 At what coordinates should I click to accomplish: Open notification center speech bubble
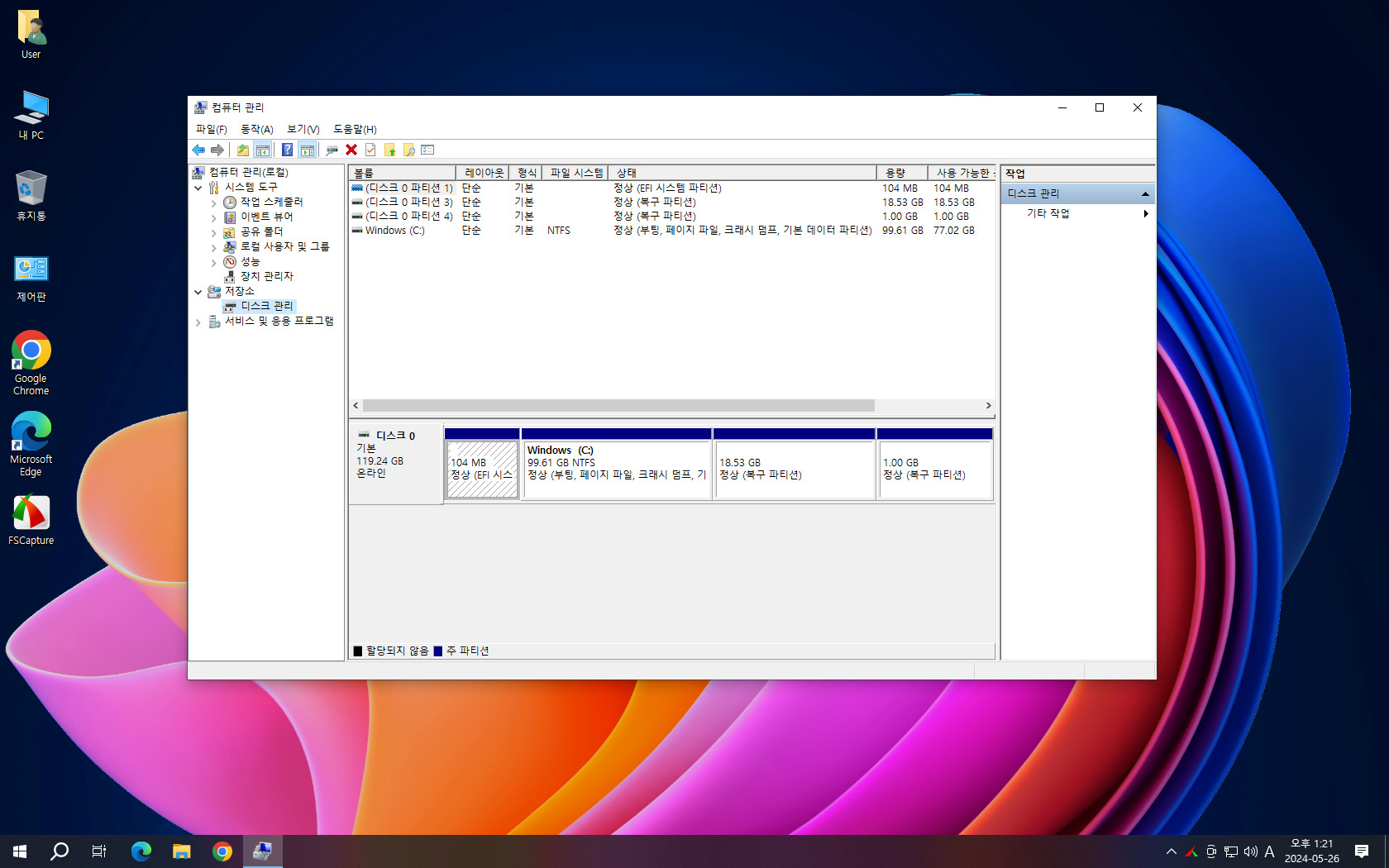click(x=1362, y=851)
